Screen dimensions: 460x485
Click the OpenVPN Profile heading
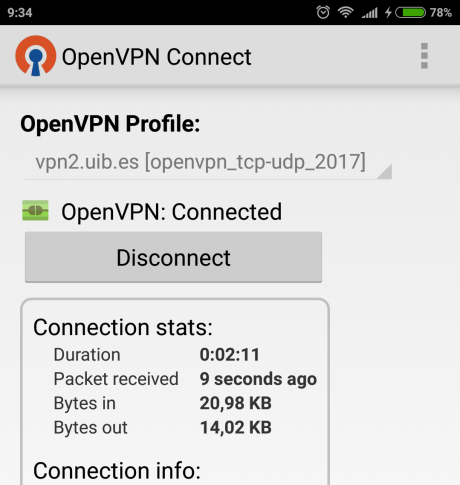pyautogui.click(x=110, y=124)
